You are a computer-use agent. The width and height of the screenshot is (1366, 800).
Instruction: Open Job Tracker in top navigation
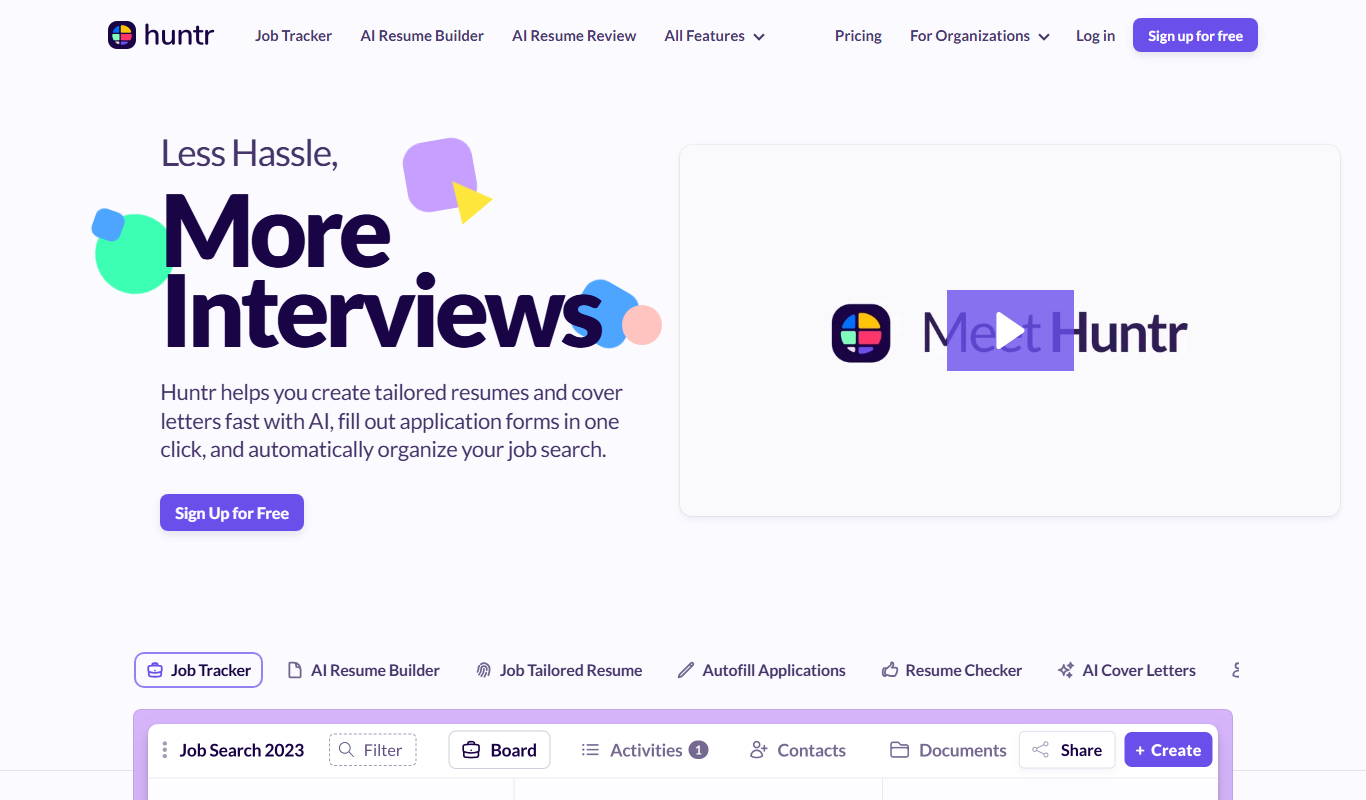point(293,35)
